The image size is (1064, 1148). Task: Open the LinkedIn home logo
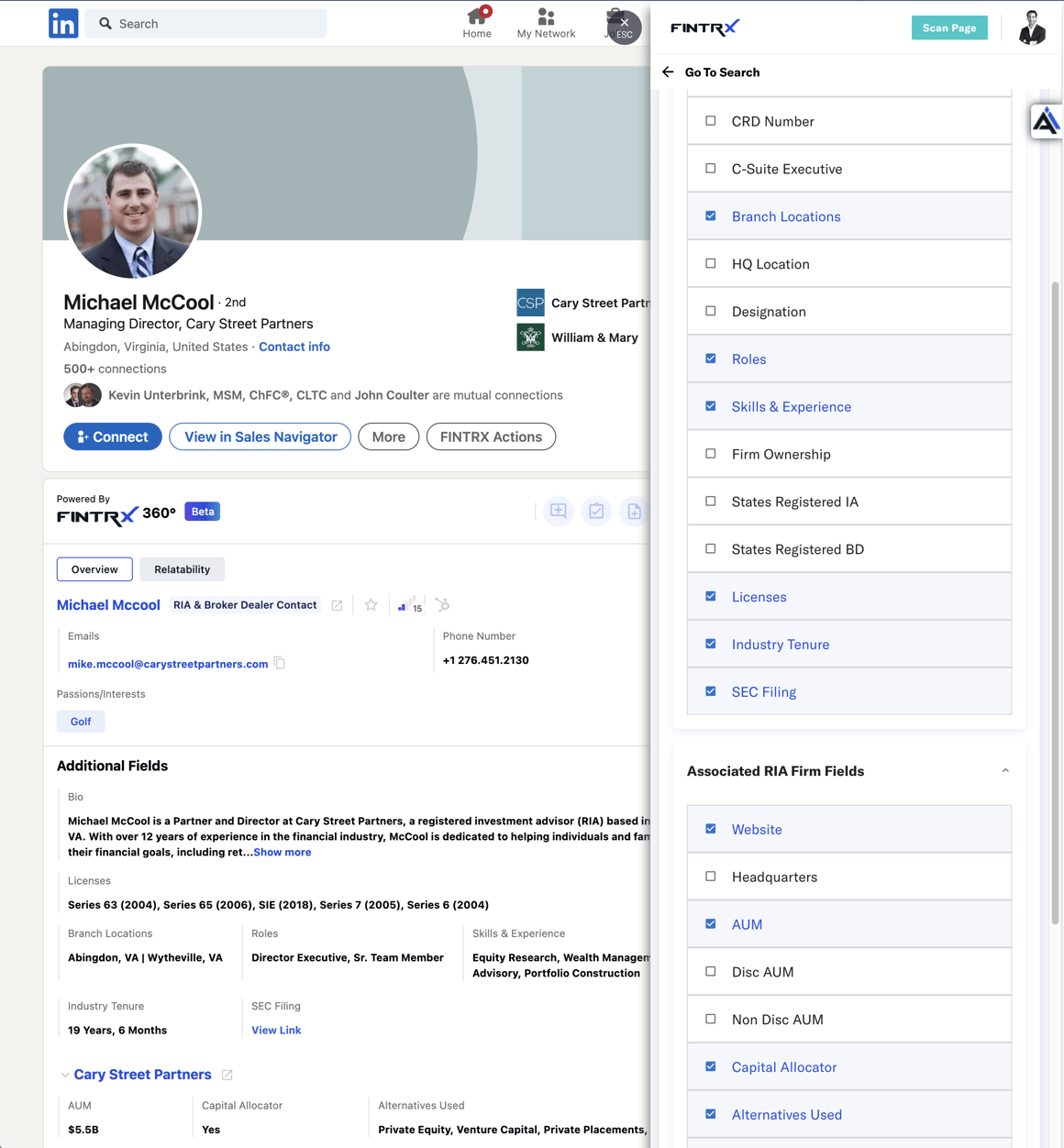pyautogui.click(x=63, y=23)
